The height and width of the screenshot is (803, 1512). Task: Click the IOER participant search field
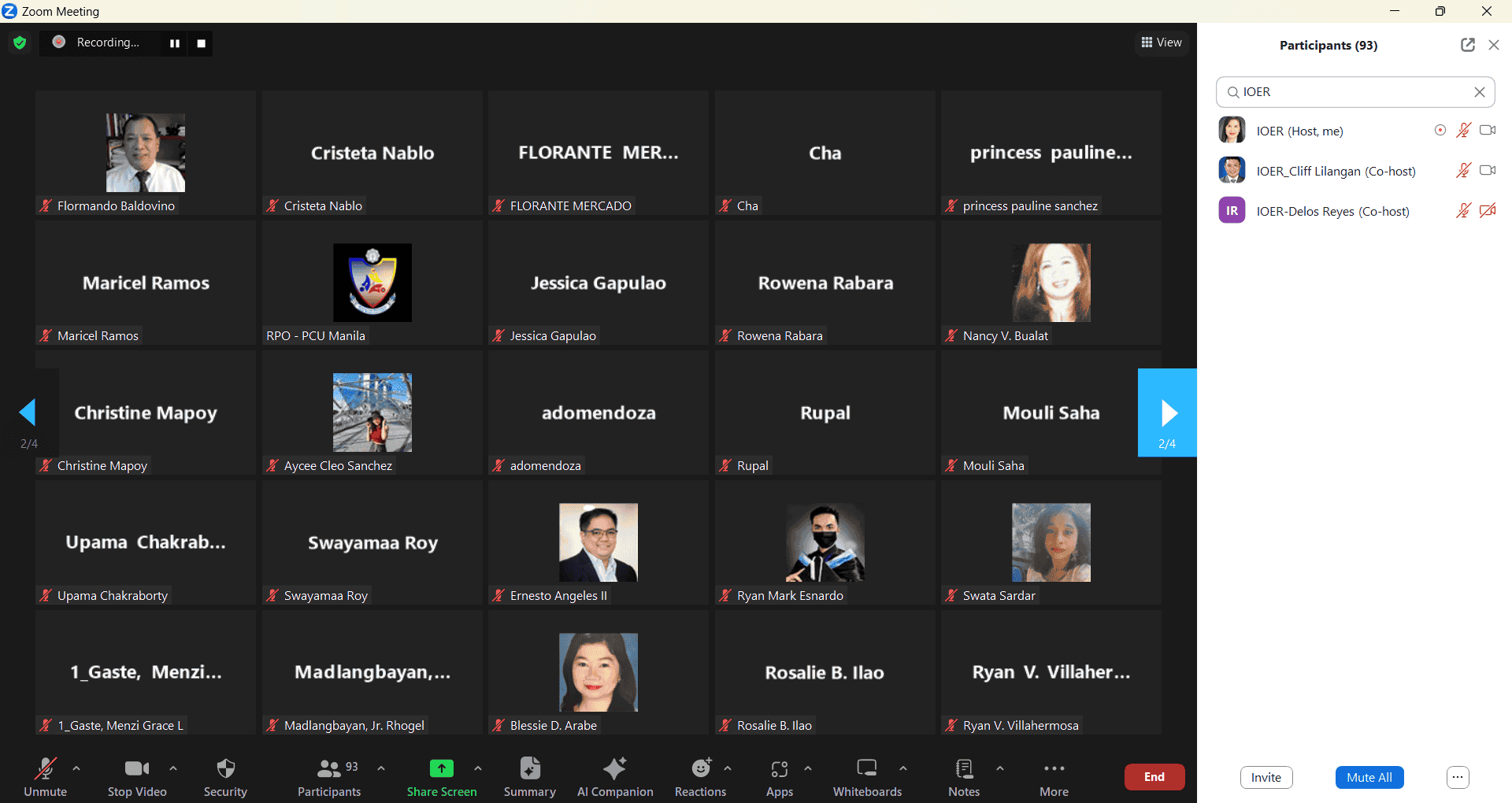[x=1354, y=92]
